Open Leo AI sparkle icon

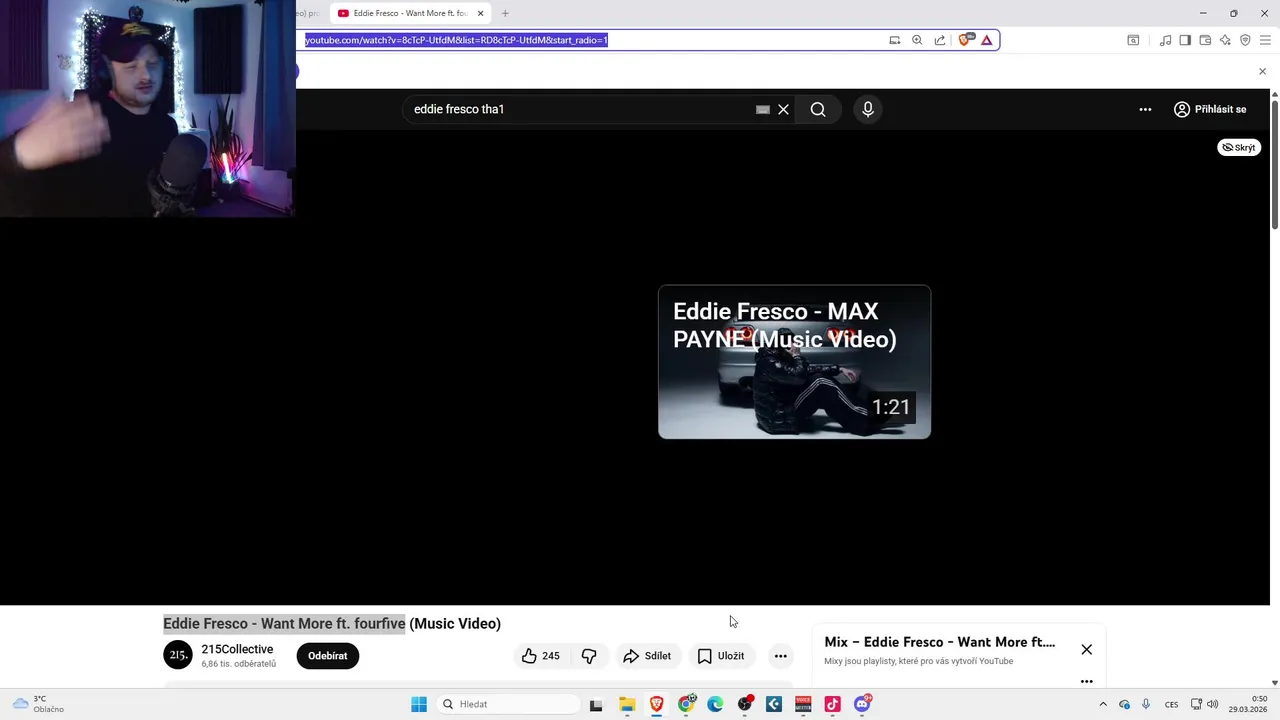1225,40
